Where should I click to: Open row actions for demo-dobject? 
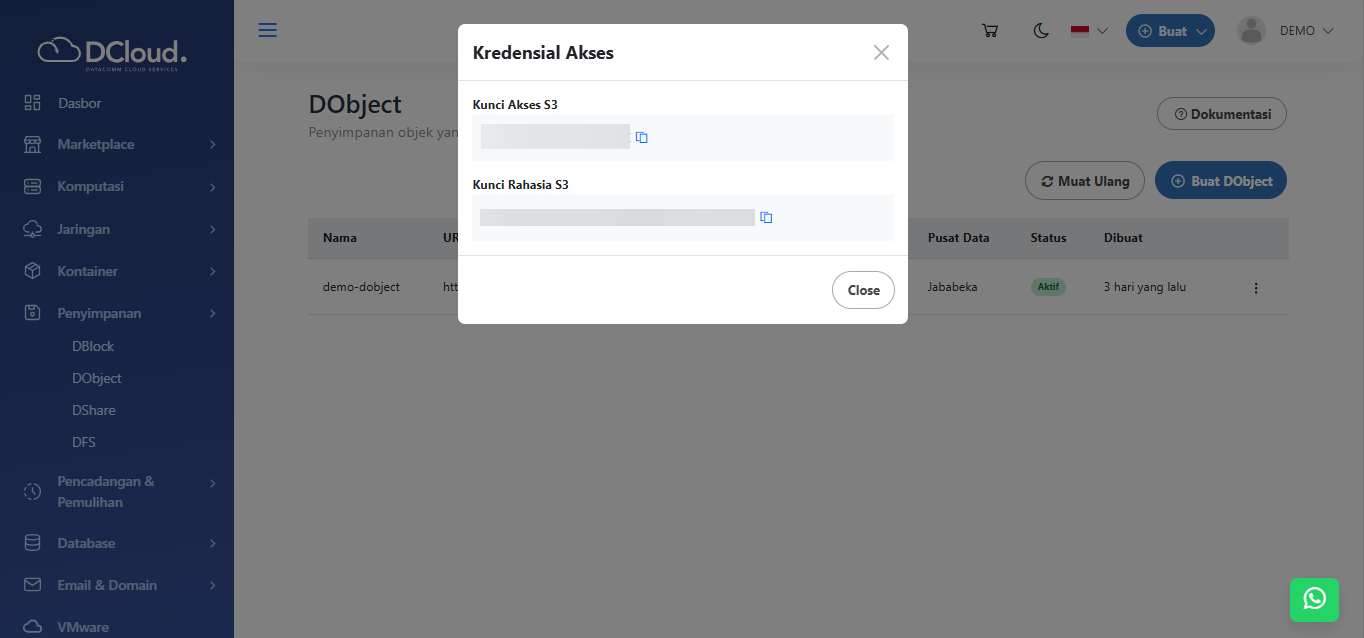point(1256,288)
